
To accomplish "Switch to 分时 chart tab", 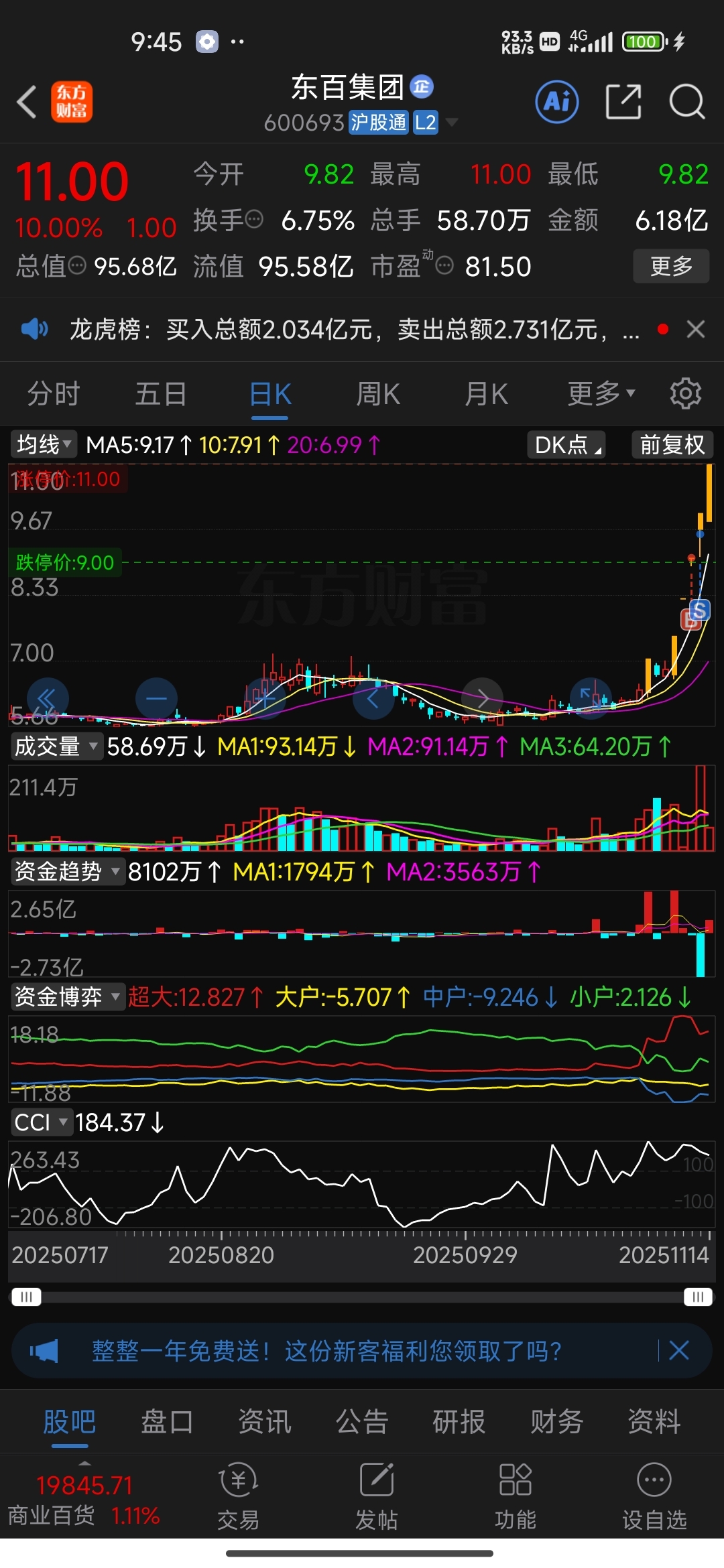I will 54,393.
